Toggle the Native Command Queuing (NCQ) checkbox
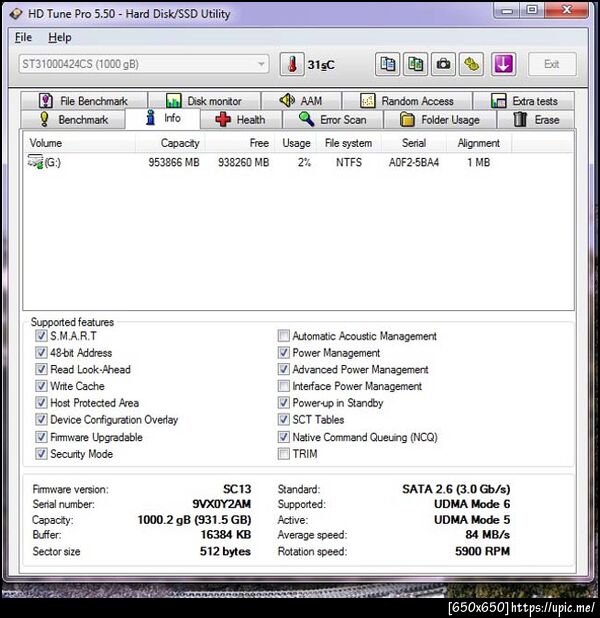600x618 pixels. [283, 437]
